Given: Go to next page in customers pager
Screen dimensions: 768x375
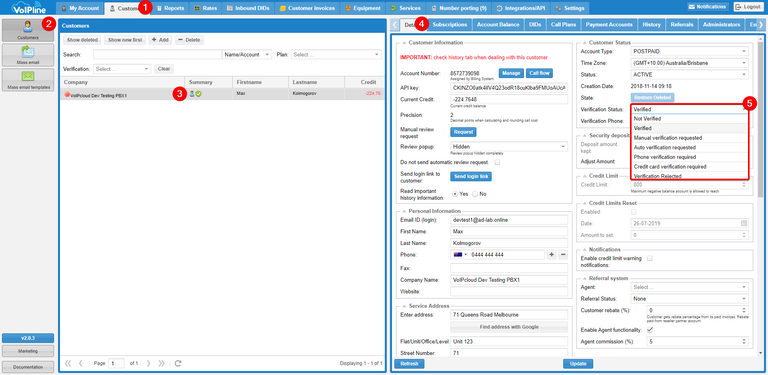Looking at the screenshot, I should point(148,363).
